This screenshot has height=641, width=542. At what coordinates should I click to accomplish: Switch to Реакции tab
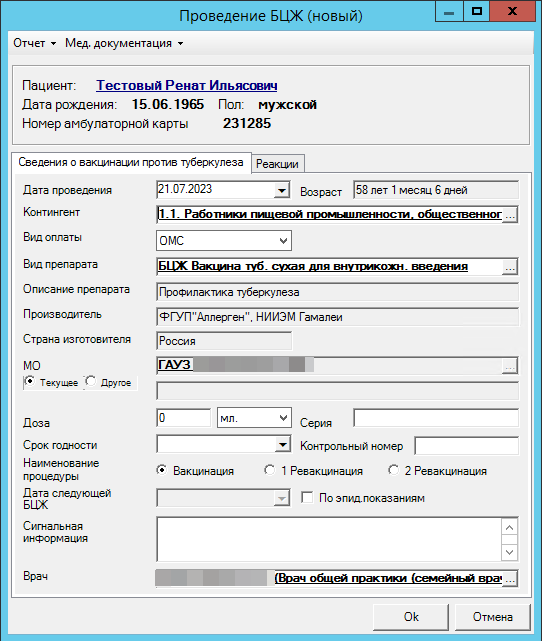click(277, 164)
